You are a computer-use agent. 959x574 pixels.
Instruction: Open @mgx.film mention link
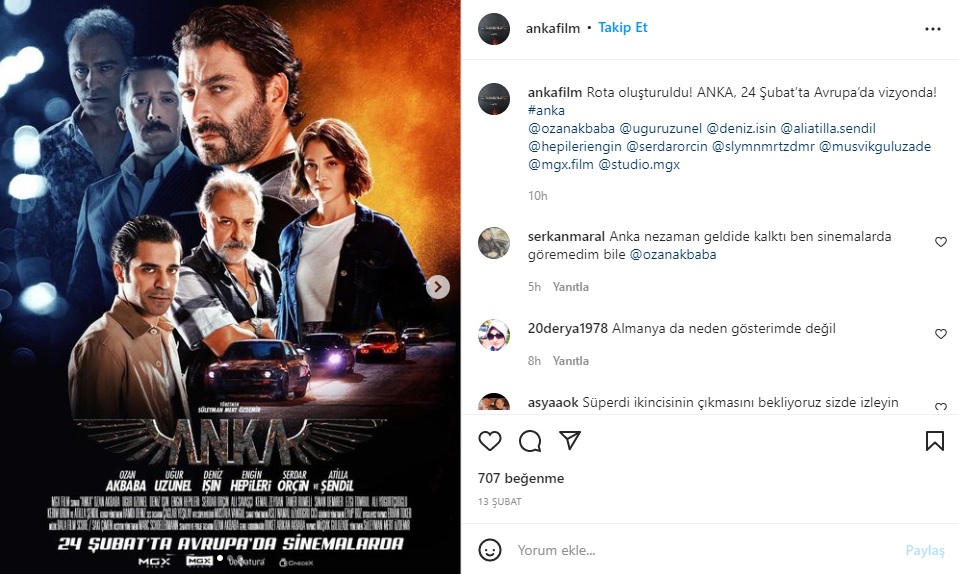[561, 164]
